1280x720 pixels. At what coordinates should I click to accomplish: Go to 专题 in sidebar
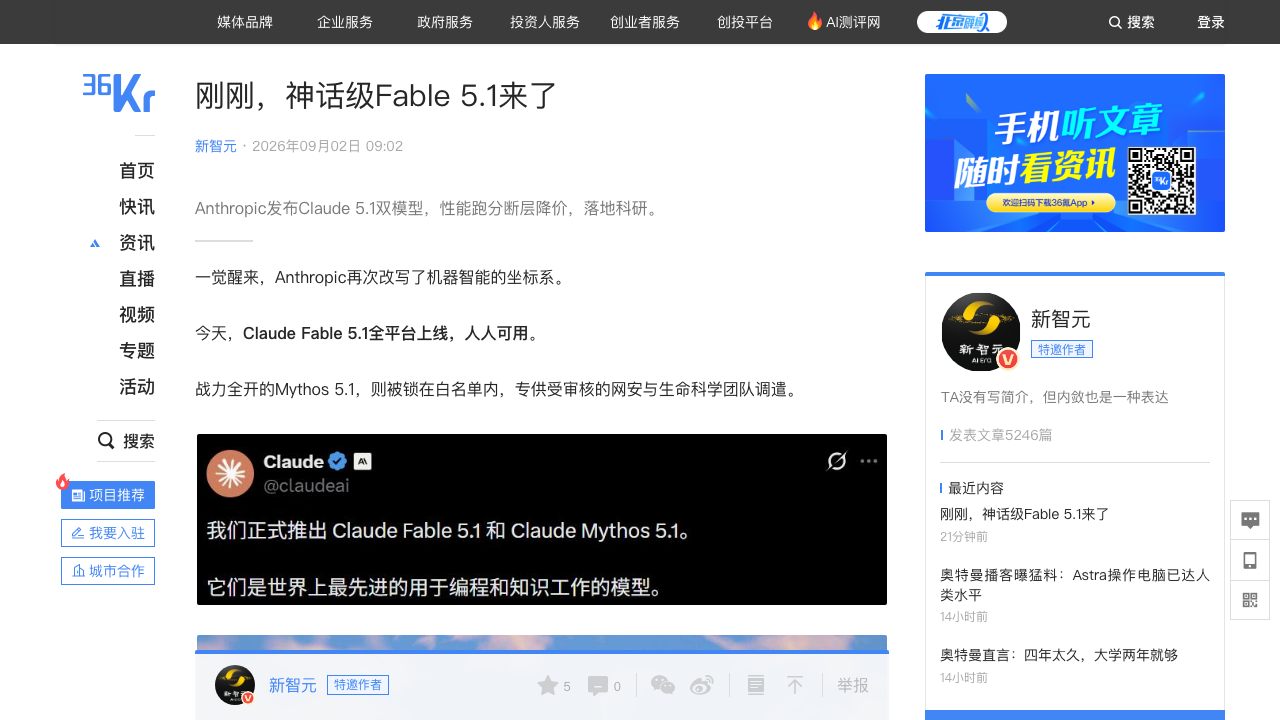click(137, 351)
